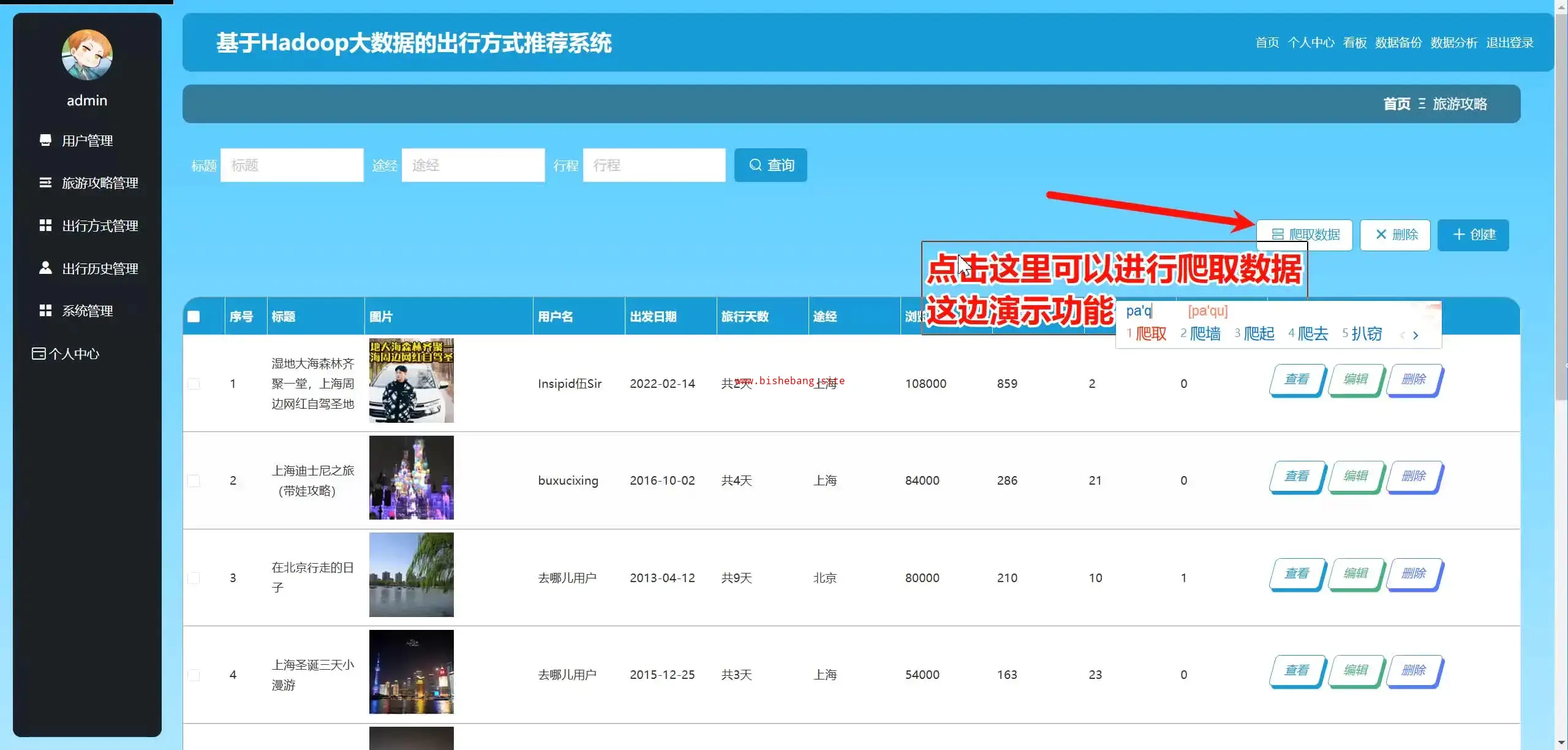Image resolution: width=1568 pixels, height=750 pixels.
Task: Open 看板 in top navigation
Action: click(1354, 42)
